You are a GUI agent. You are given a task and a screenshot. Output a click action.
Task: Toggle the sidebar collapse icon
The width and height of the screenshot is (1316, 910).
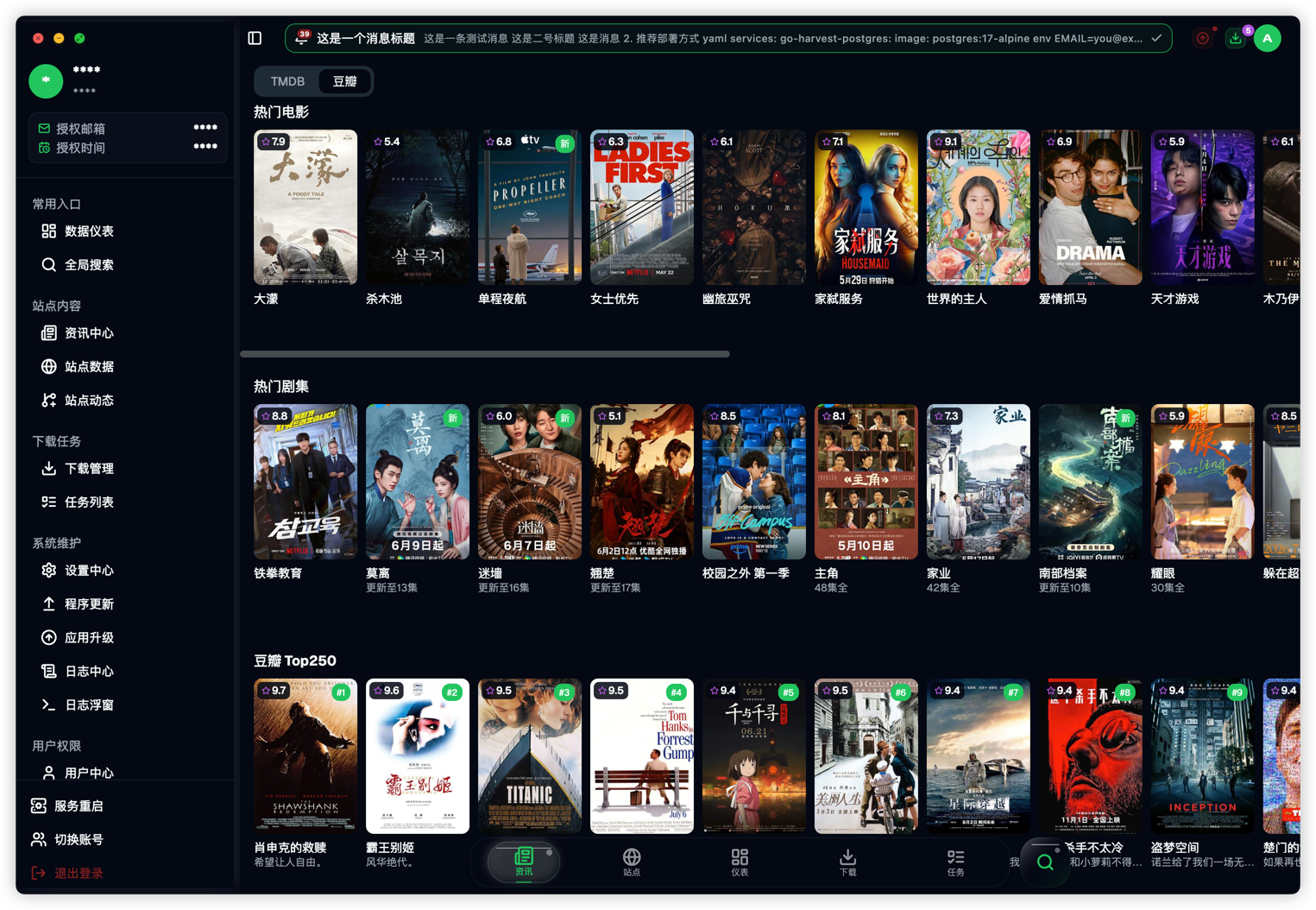point(255,38)
